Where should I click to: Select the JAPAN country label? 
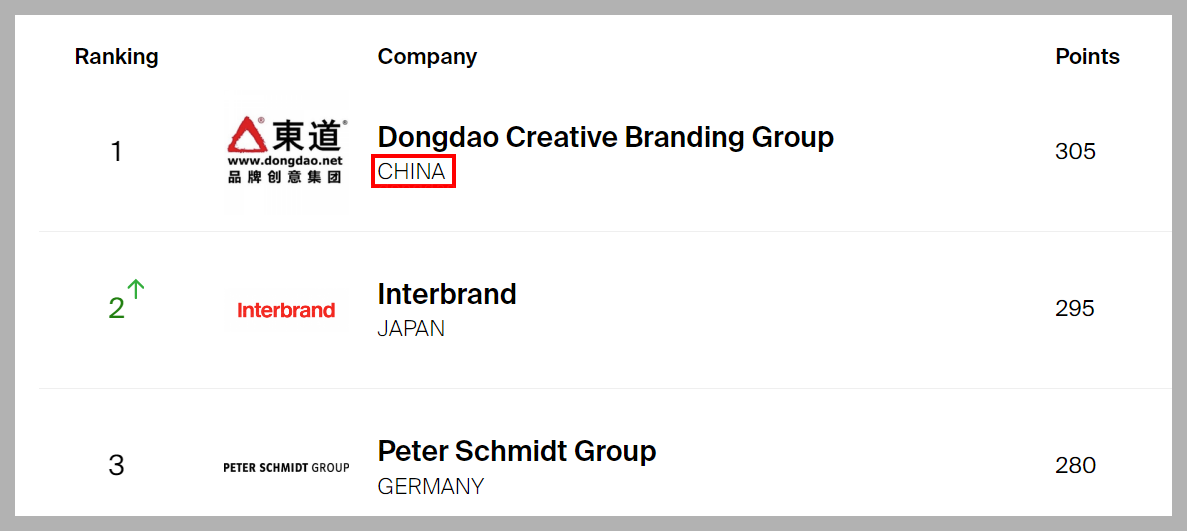411,329
